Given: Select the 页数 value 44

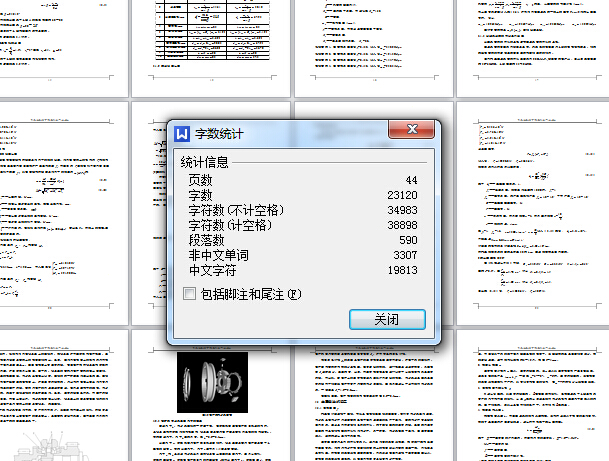Looking at the screenshot, I should click(x=411, y=180).
